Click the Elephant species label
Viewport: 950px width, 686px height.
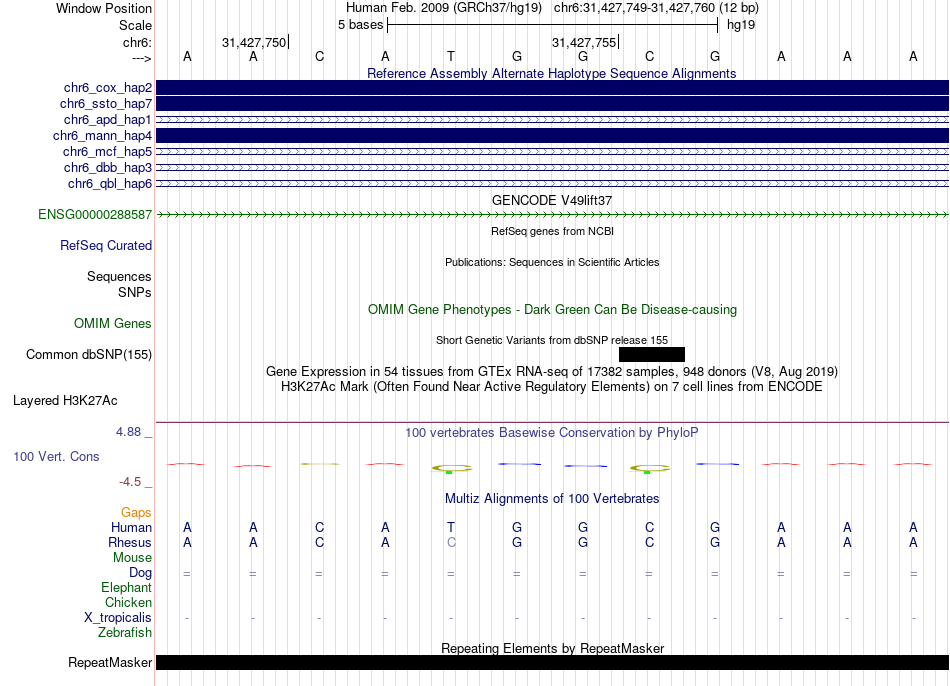[x=127, y=588]
